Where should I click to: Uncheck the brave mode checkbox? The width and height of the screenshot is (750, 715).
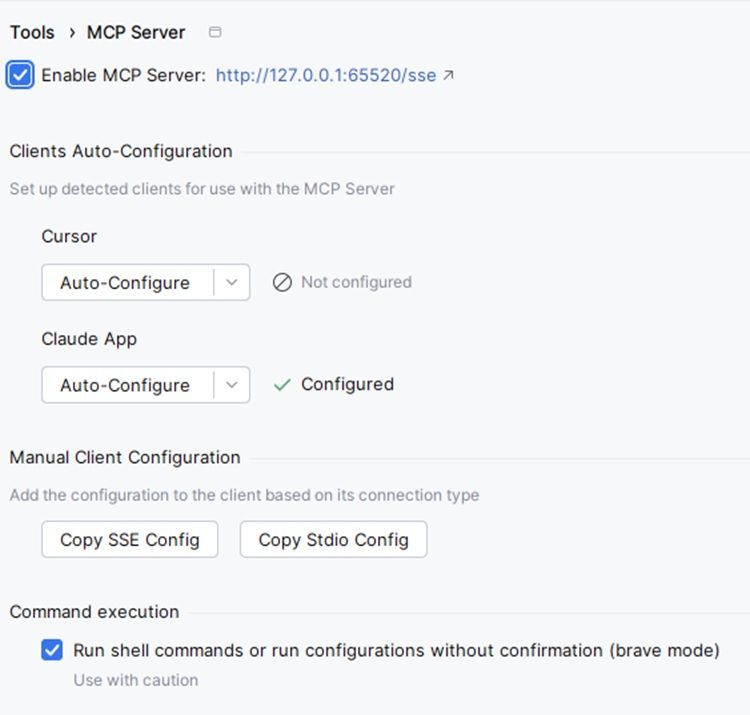(x=52, y=651)
